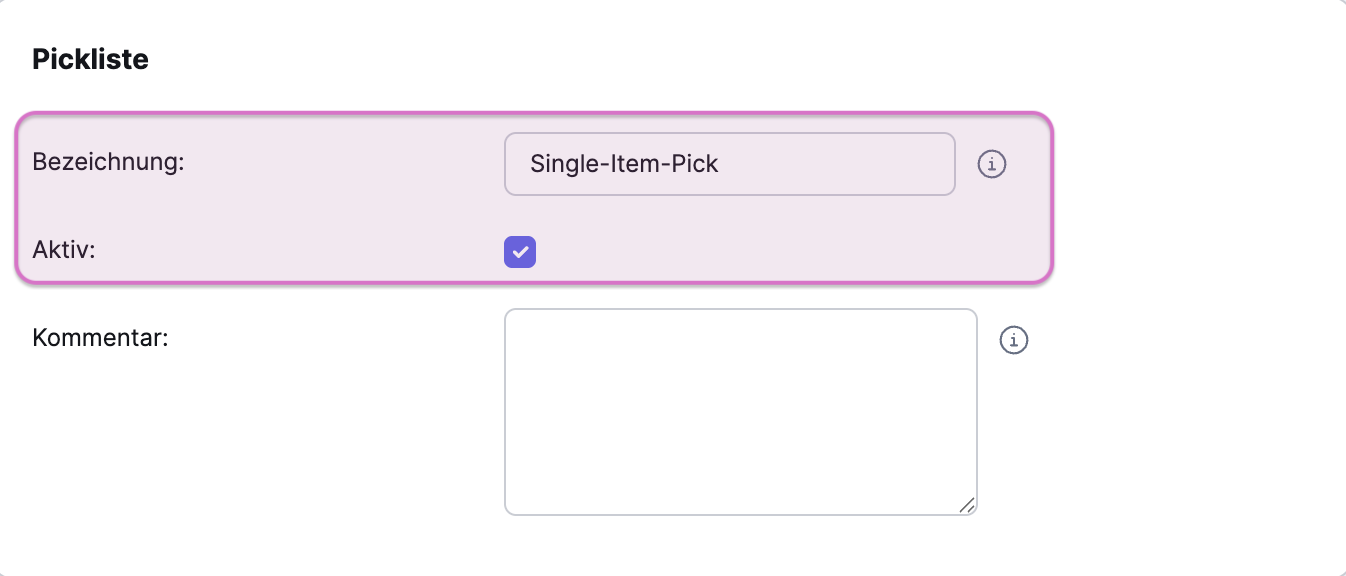
Task: Click the Bezeichnung field dropdown-style border
Action: click(x=729, y=164)
